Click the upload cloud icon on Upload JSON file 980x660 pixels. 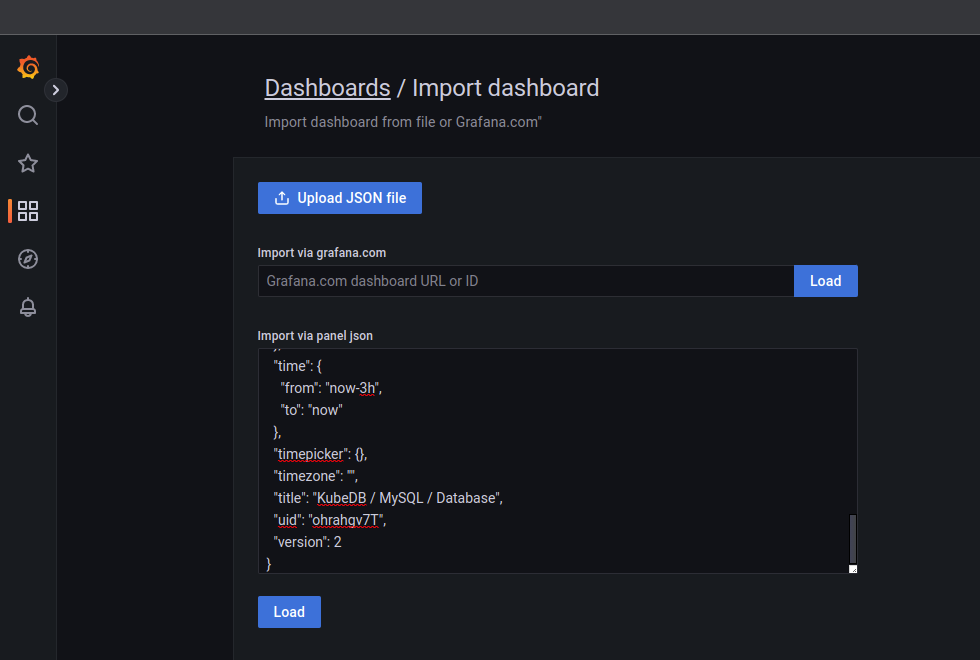point(281,197)
